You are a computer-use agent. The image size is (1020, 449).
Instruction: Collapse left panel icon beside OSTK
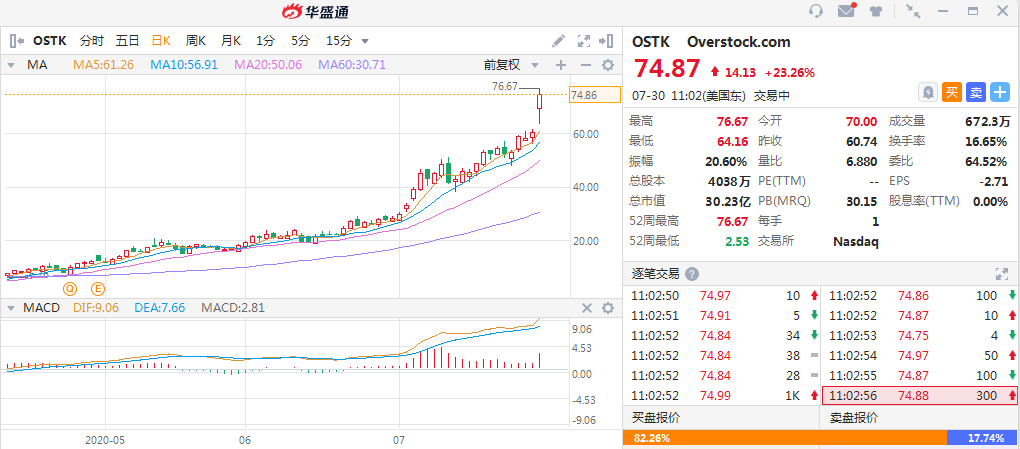pos(17,41)
